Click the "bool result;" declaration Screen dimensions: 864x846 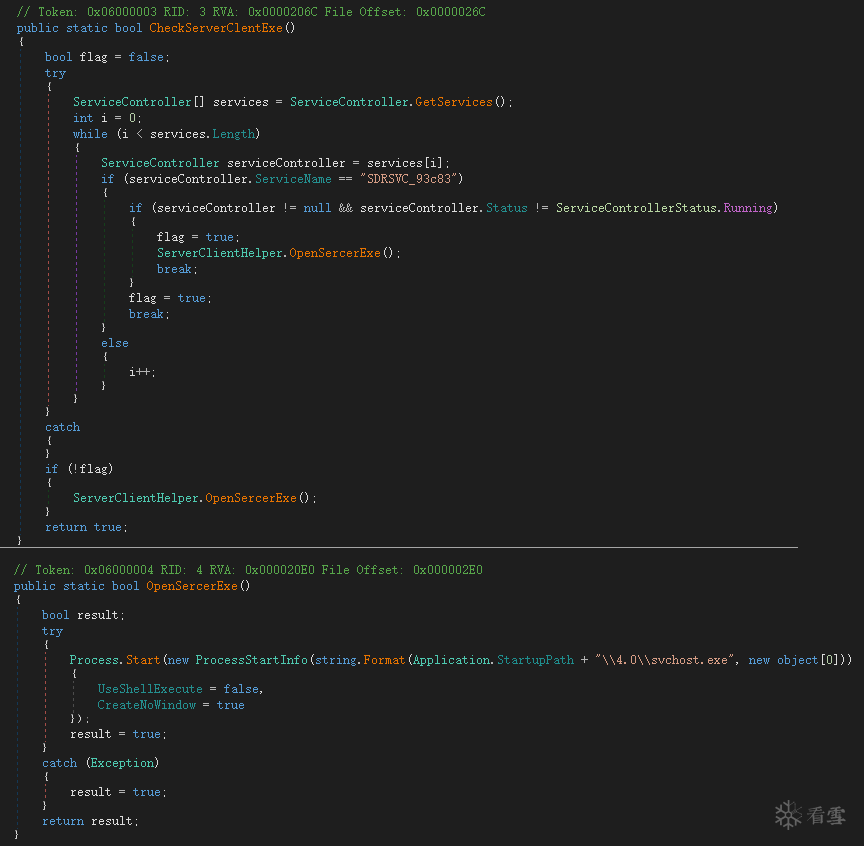tap(83, 615)
